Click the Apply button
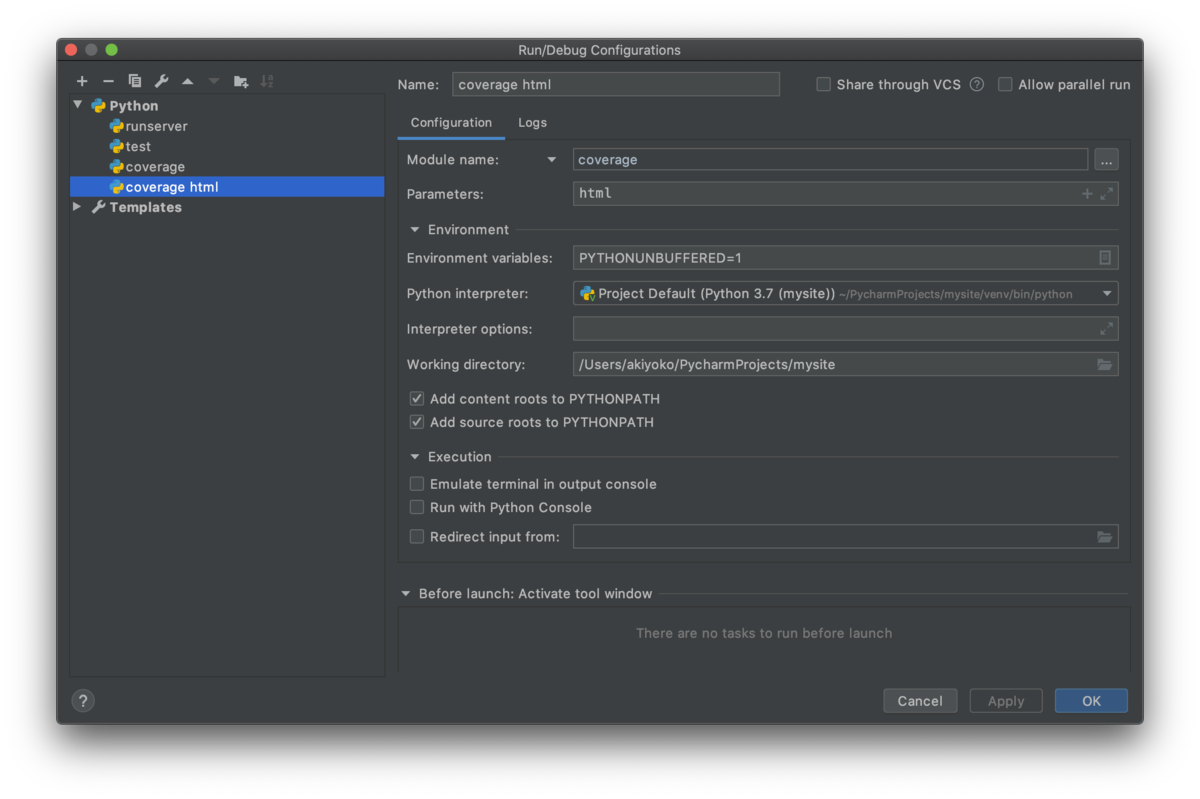 (1006, 701)
